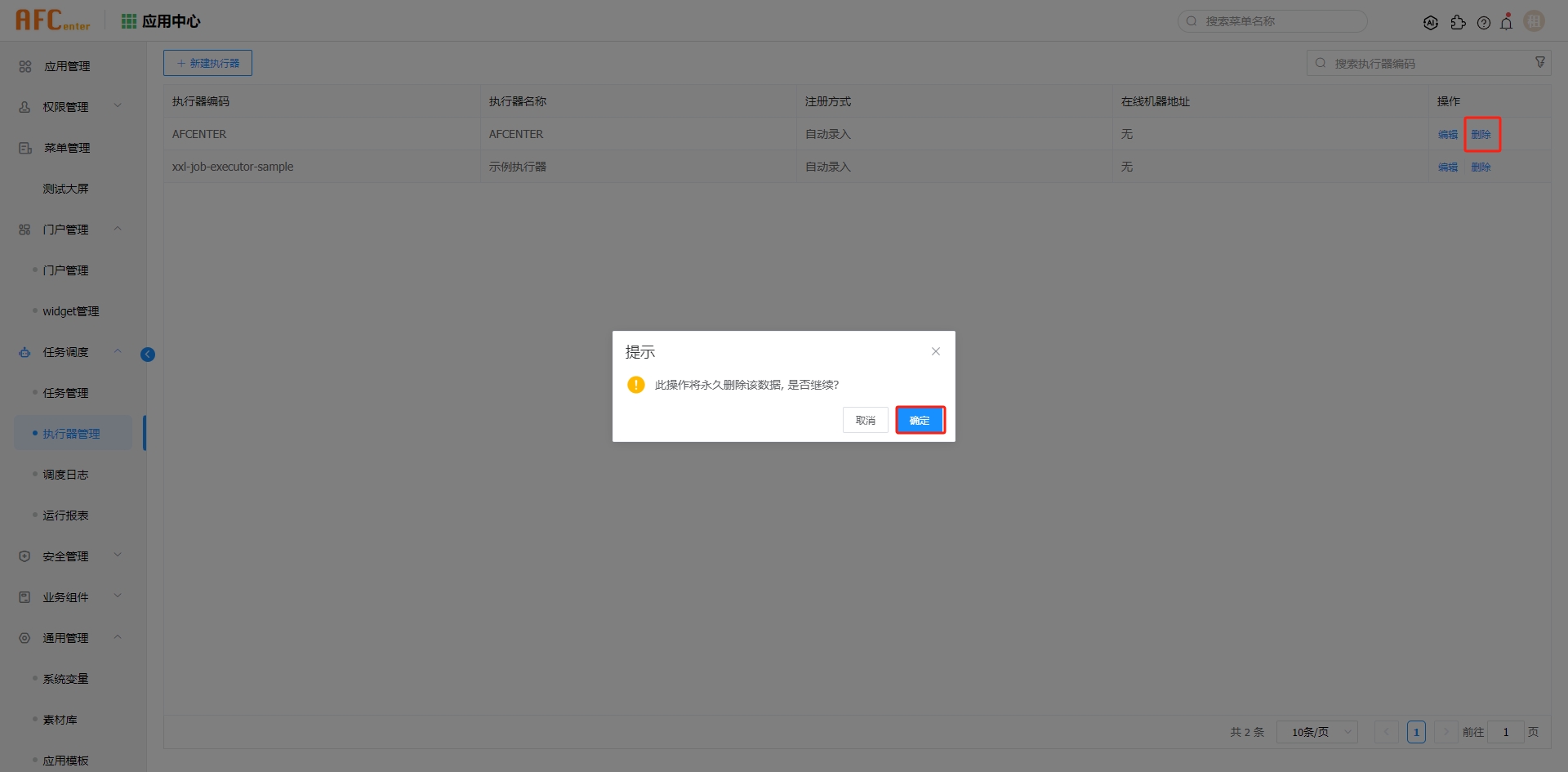
Task: Expand the 安全管理 menu chevron
Action: (118, 555)
